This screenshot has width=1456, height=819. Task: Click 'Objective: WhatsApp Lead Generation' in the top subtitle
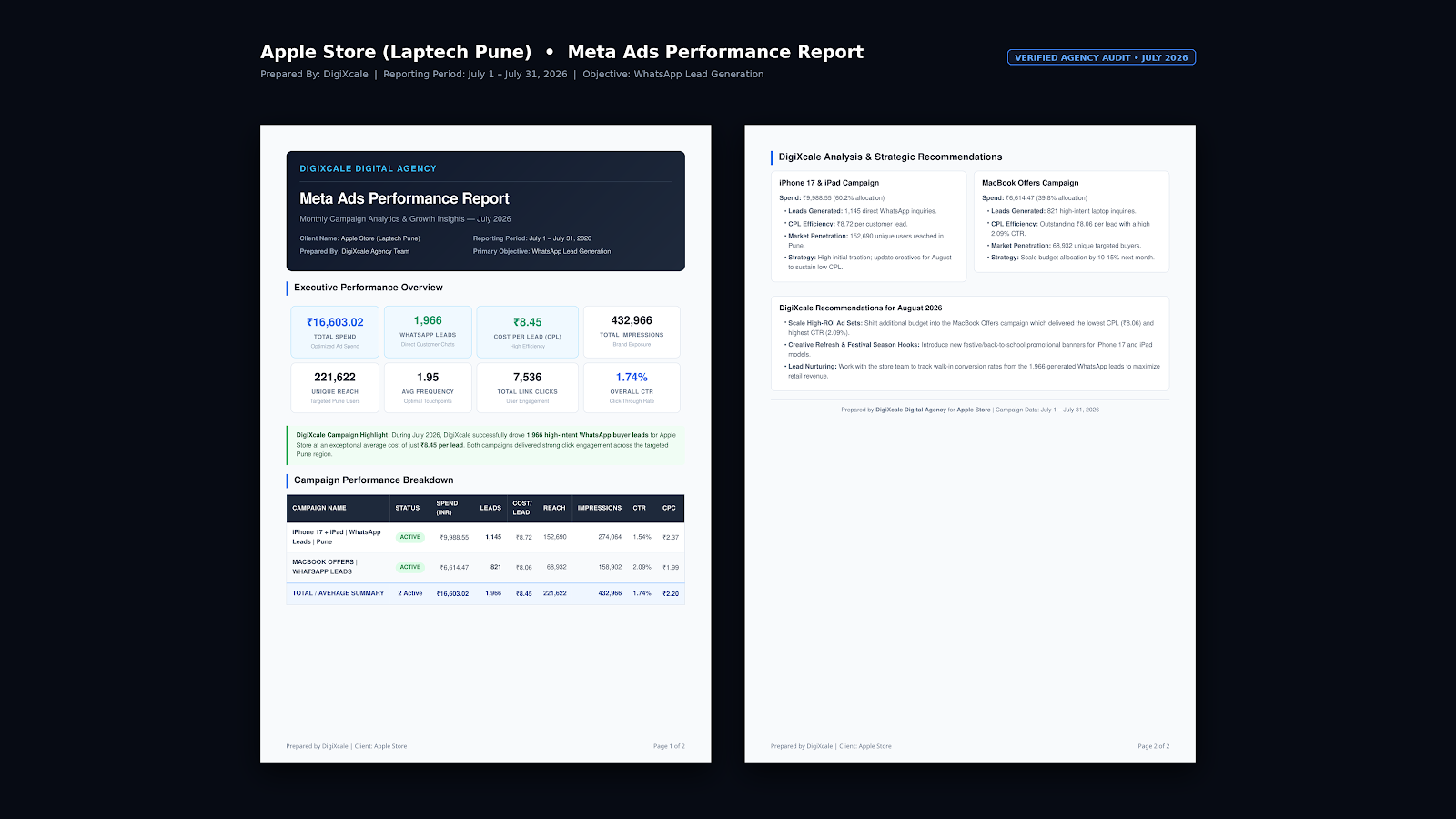tap(673, 75)
